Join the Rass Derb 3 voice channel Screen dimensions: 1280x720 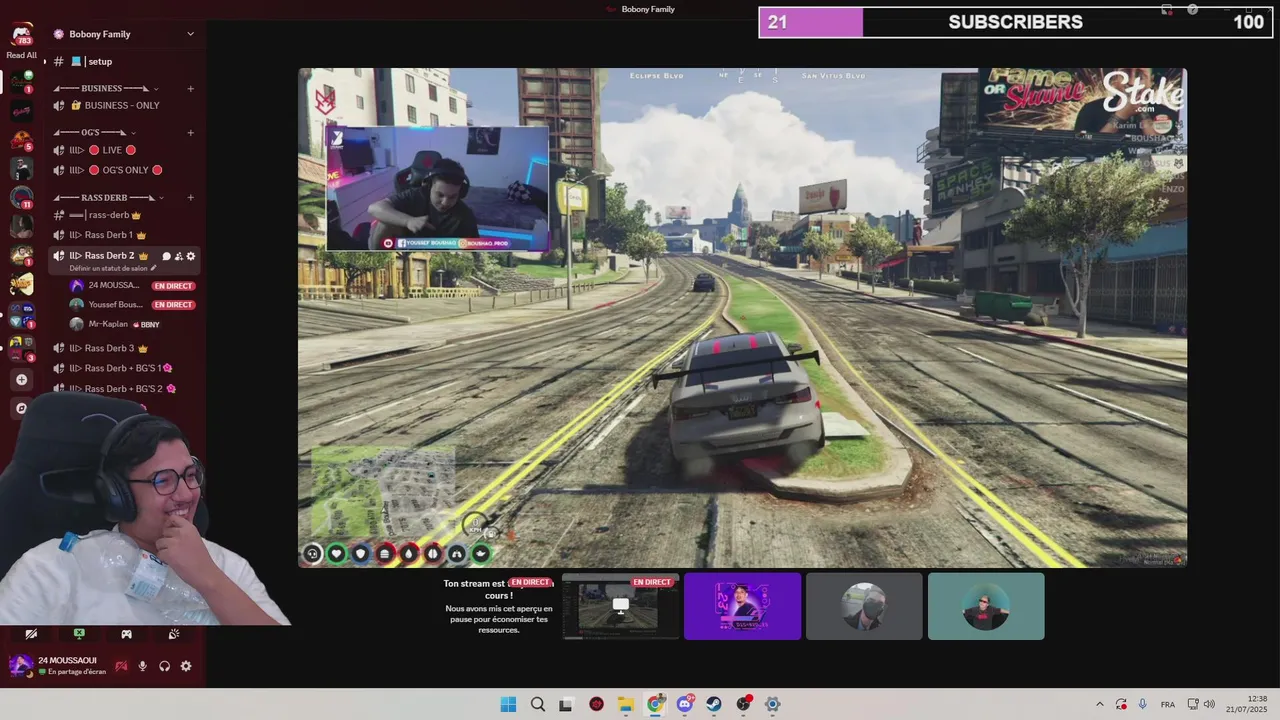(125, 348)
